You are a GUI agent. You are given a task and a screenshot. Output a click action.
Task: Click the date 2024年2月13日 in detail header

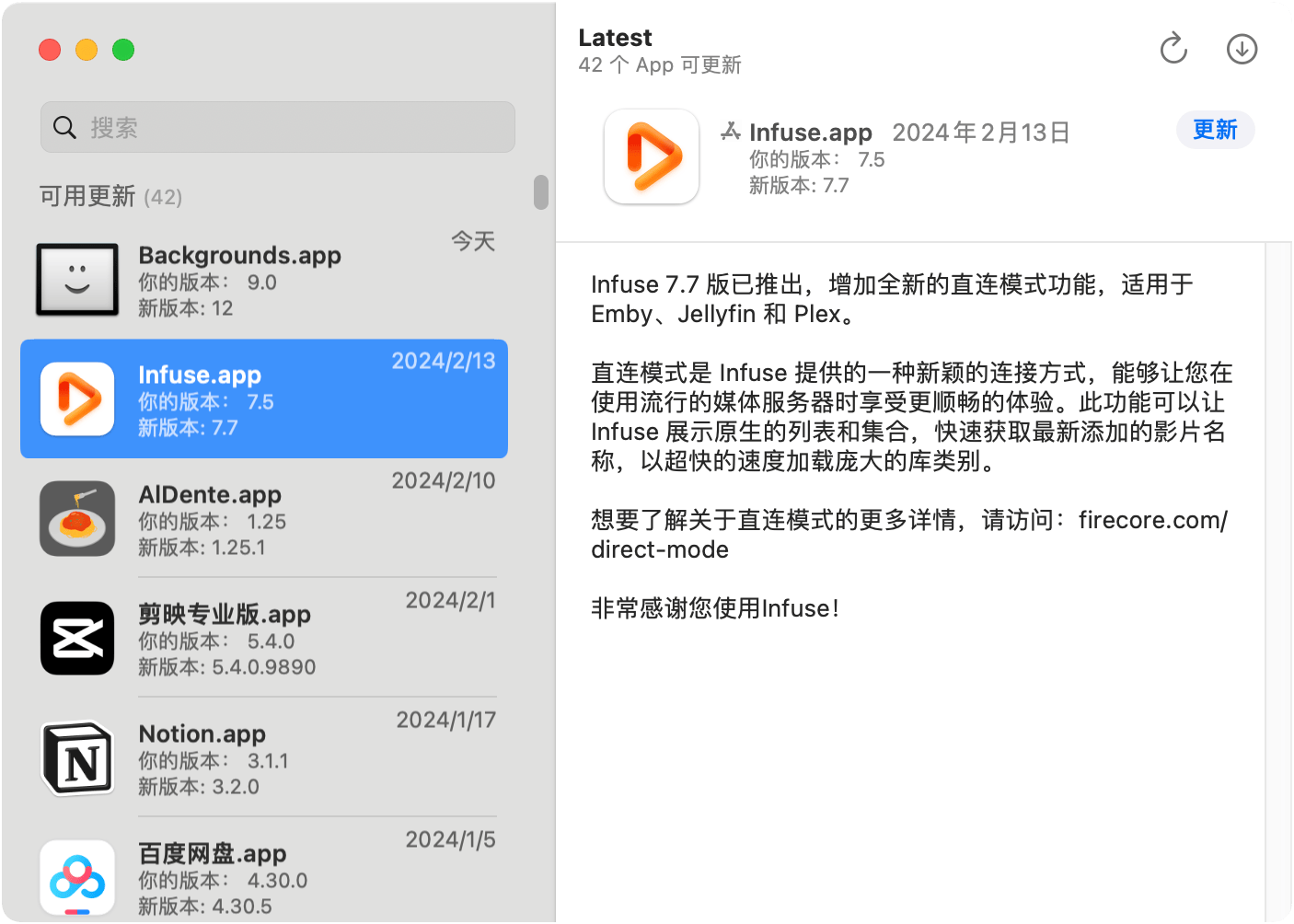coord(981,133)
